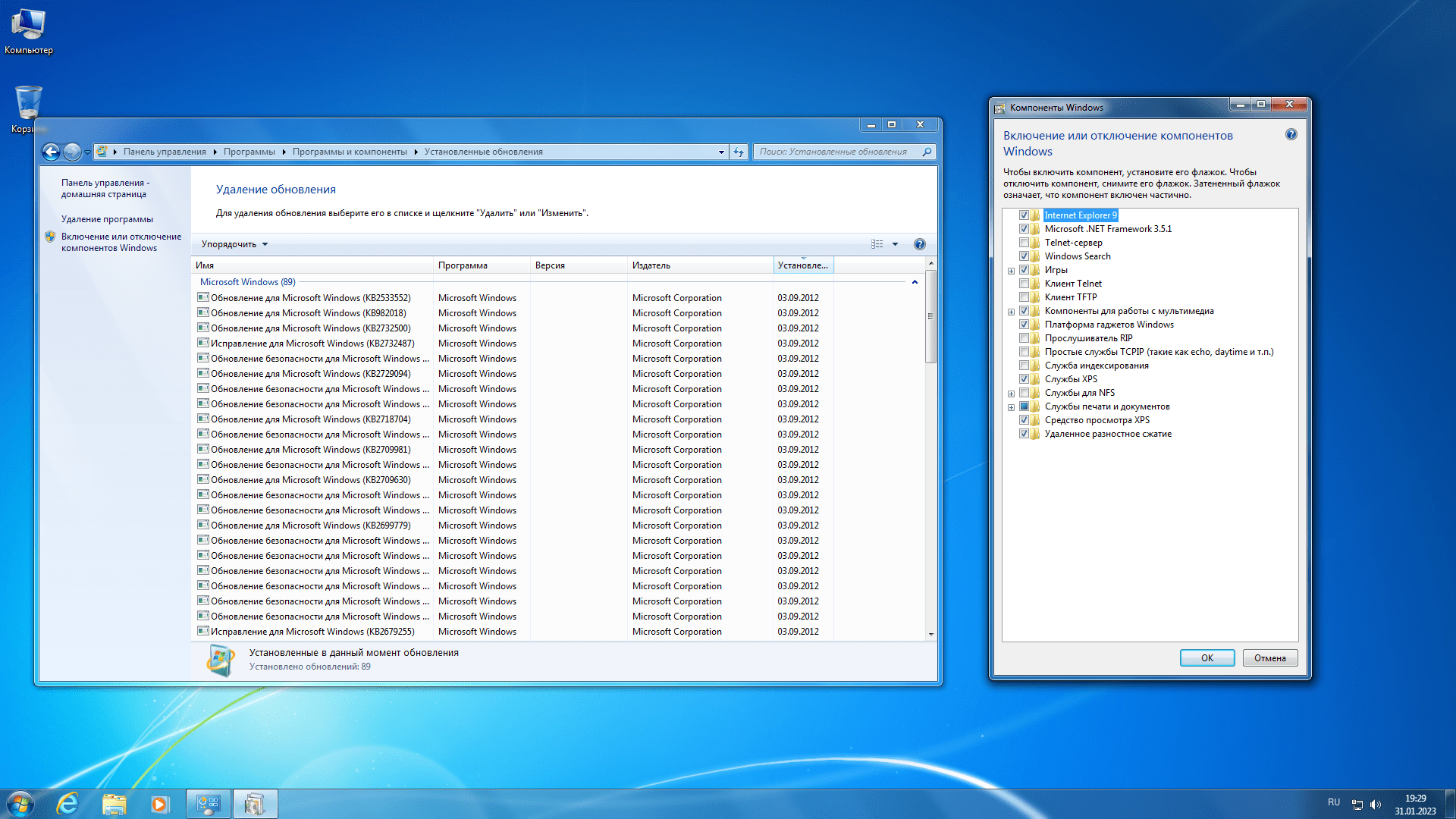This screenshot has height=819, width=1456.
Task: Uncheck the Windows Search component
Action: click(1024, 256)
